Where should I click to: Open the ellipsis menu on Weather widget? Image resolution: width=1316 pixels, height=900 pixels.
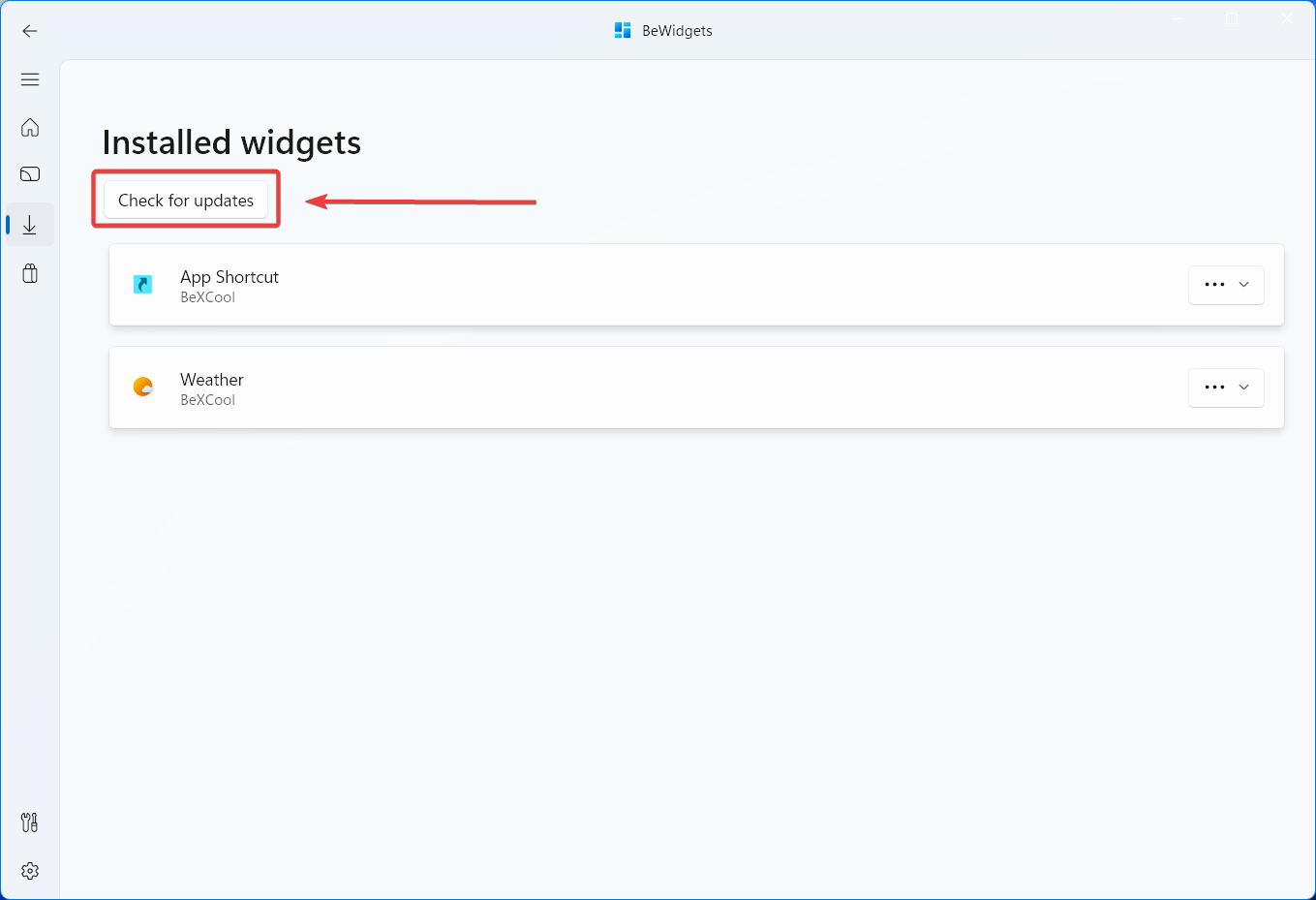pos(1214,388)
